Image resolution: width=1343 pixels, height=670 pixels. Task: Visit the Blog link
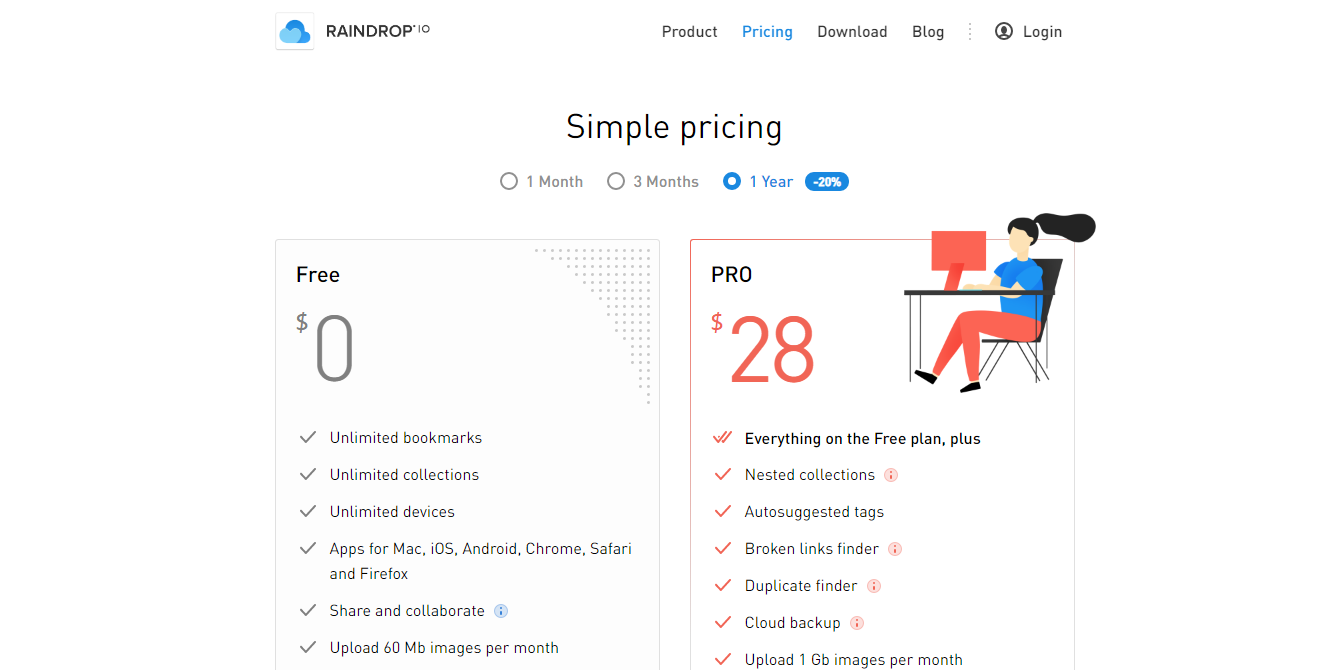pyautogui.click(x=928, y=32)
